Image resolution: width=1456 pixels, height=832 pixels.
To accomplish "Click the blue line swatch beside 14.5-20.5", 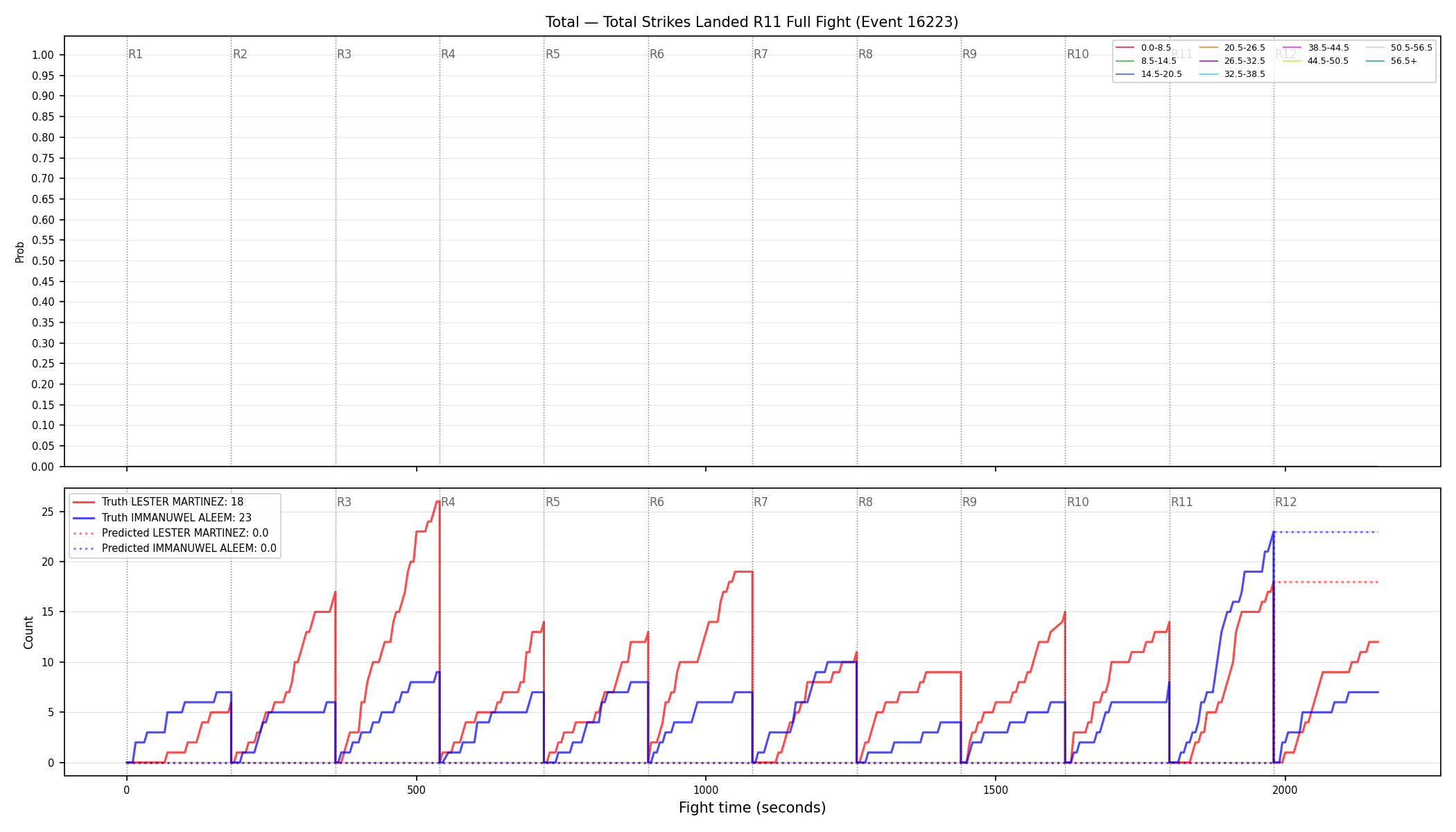I will (1125, 74).
